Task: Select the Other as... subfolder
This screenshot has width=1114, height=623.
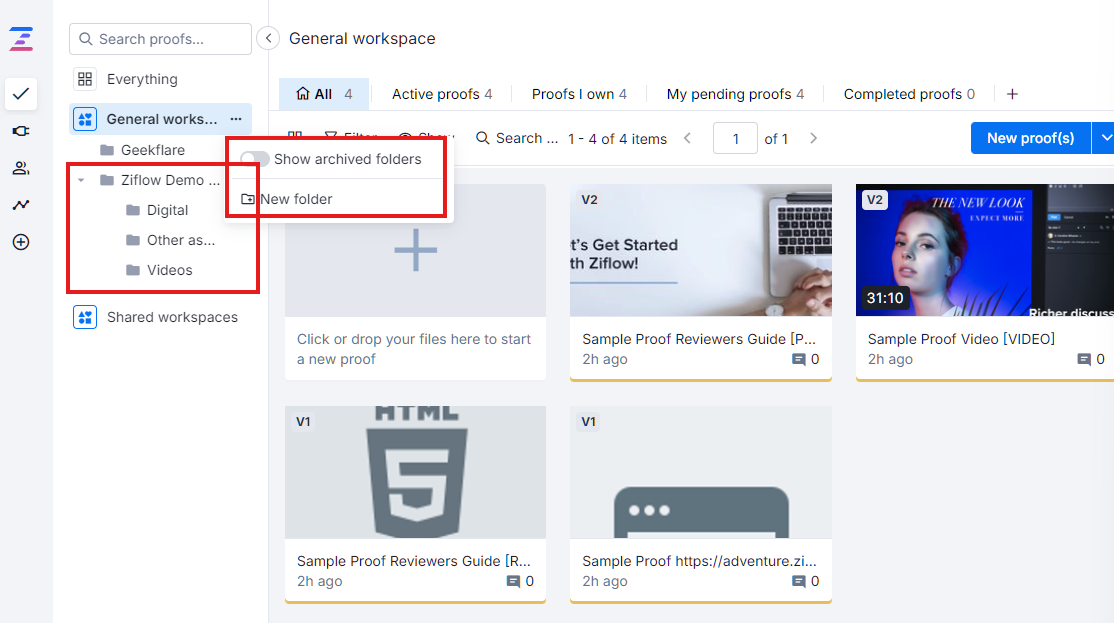Action: tap(180, 240)
